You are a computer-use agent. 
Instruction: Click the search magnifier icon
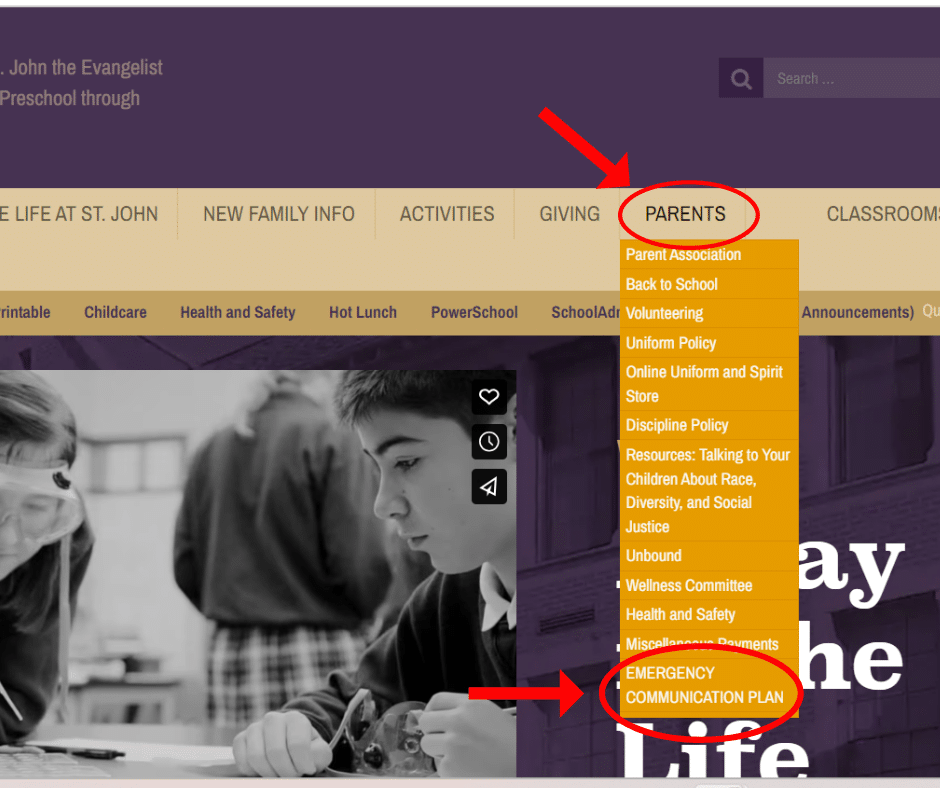(x=741, y=78)
